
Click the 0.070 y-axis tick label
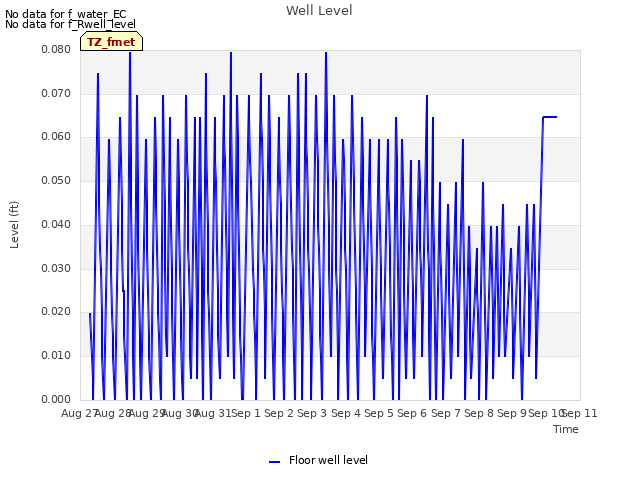[56, 93]
